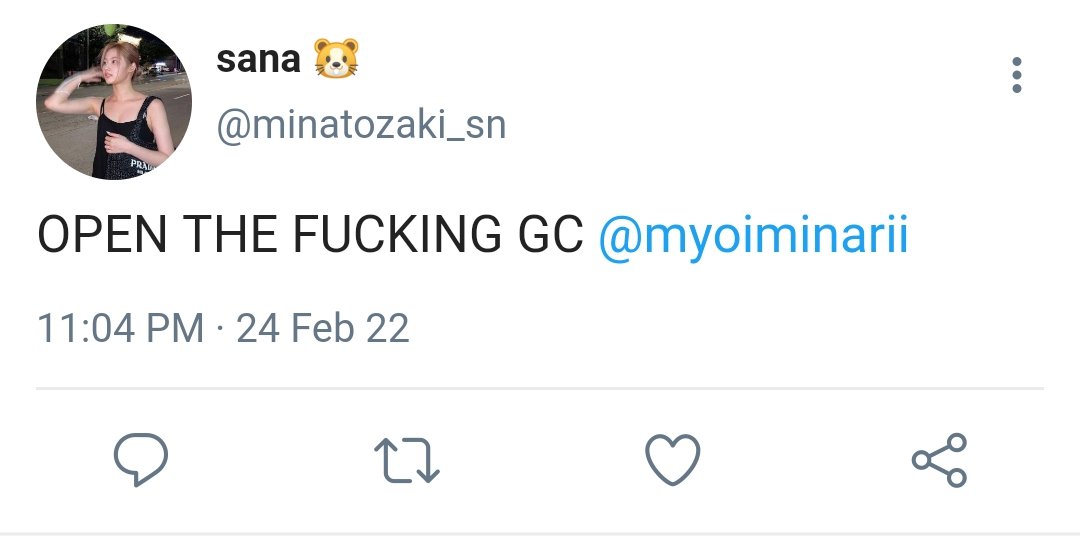This screenshot has width=1080, height=552.
Task: Toggle the heart to favorite this post
Action: coord(672,459)
